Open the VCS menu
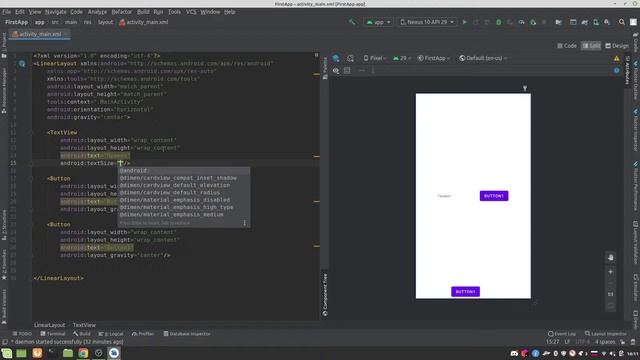640x360 pixels. click(191, 12)
